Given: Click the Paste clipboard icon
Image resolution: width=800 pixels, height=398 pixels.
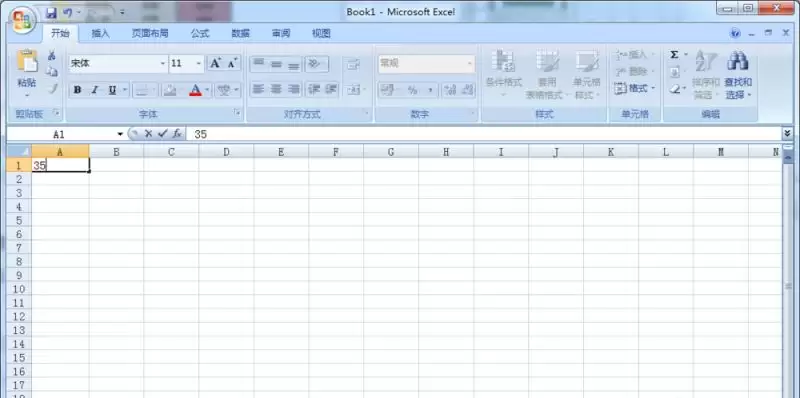Looking at the screenshot, I should pyautogui.click(x=27, y=61).
